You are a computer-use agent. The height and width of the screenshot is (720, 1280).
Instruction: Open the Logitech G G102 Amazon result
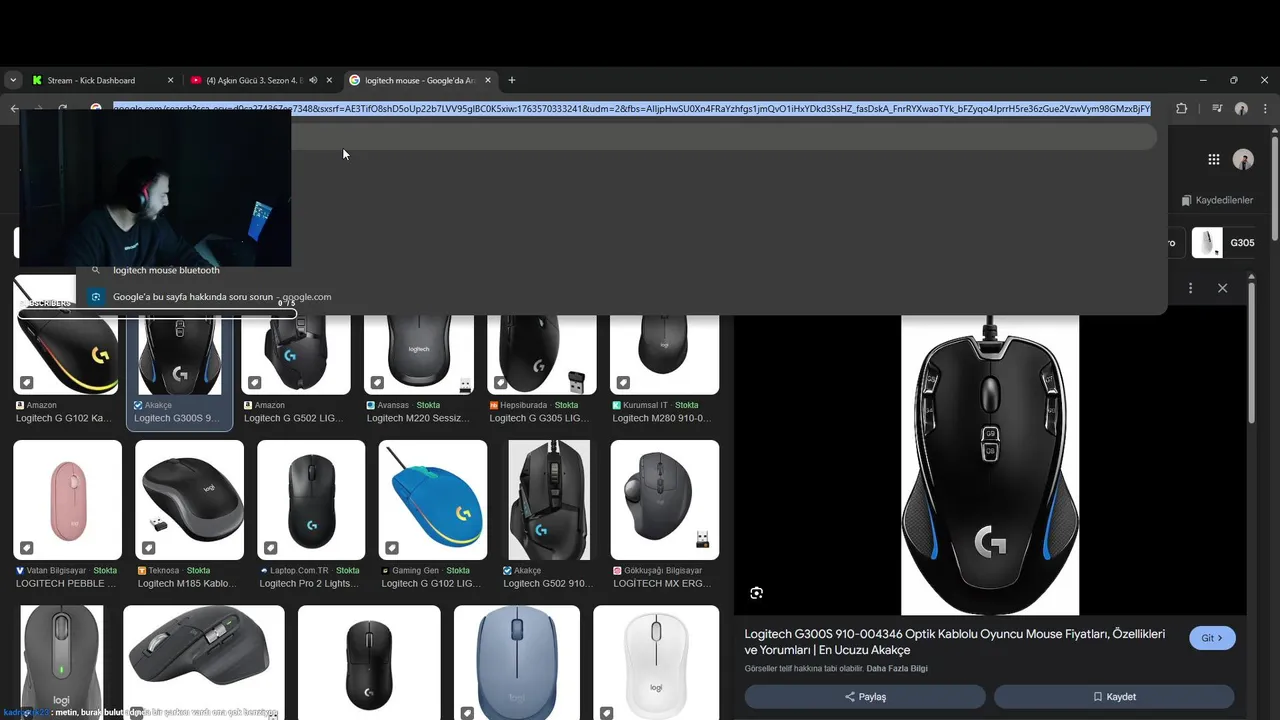[x=67, y=355]
